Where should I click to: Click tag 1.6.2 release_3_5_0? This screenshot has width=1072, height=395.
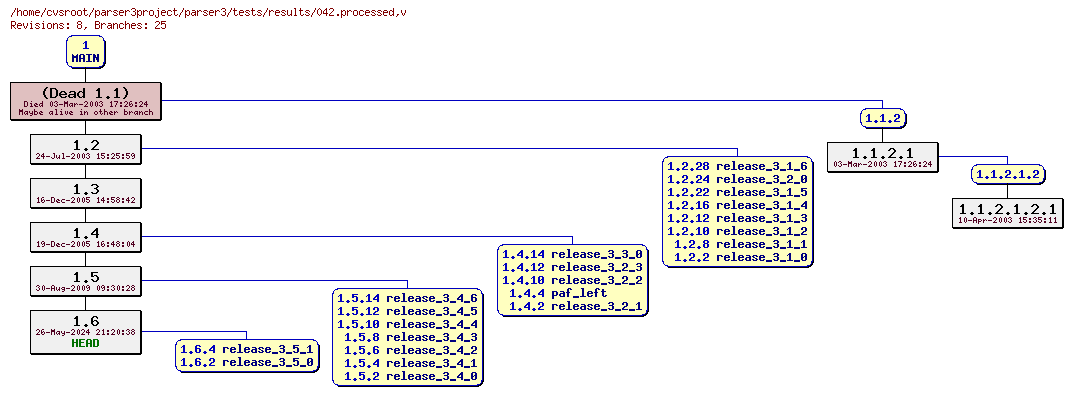pyautogui.click(x=247, y=362)
